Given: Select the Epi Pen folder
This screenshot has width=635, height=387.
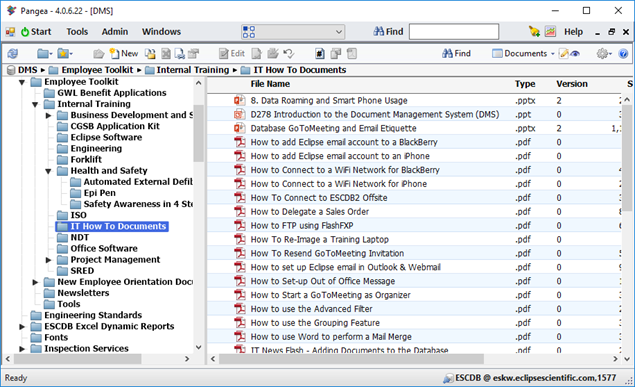Looking at the screenshot, I should pyautogui.click(x=100, y=193).
